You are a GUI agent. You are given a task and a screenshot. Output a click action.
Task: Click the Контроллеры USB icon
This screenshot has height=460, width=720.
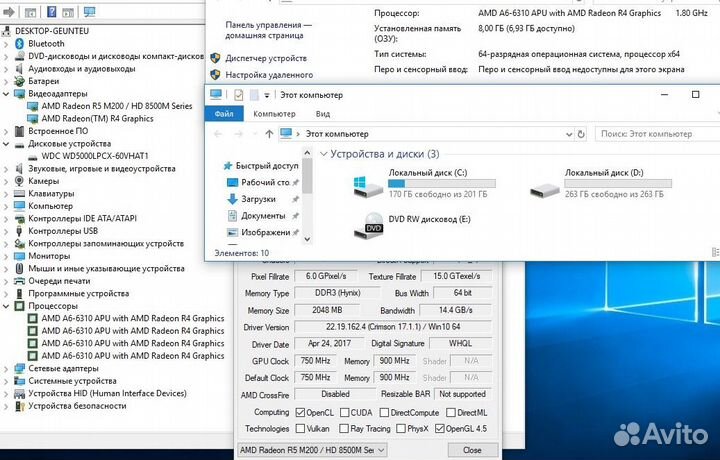click(x=19, y=231)
